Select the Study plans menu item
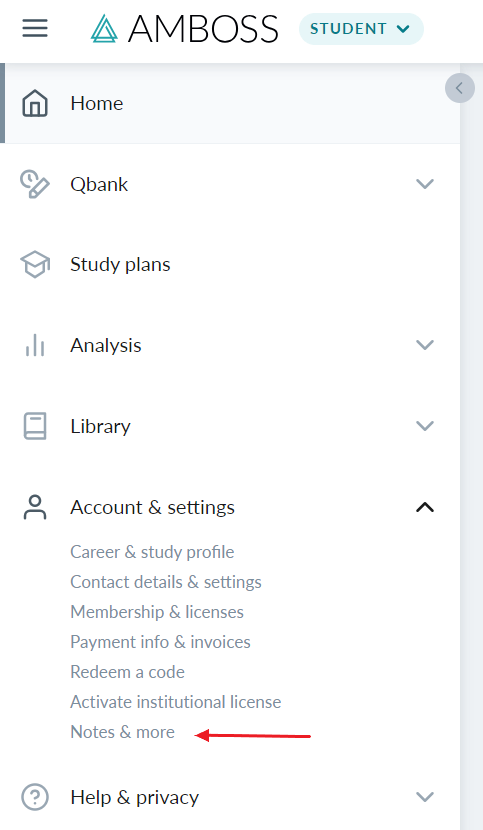The height and width of the screenshot is (830, 483). [x=230, y=264]
